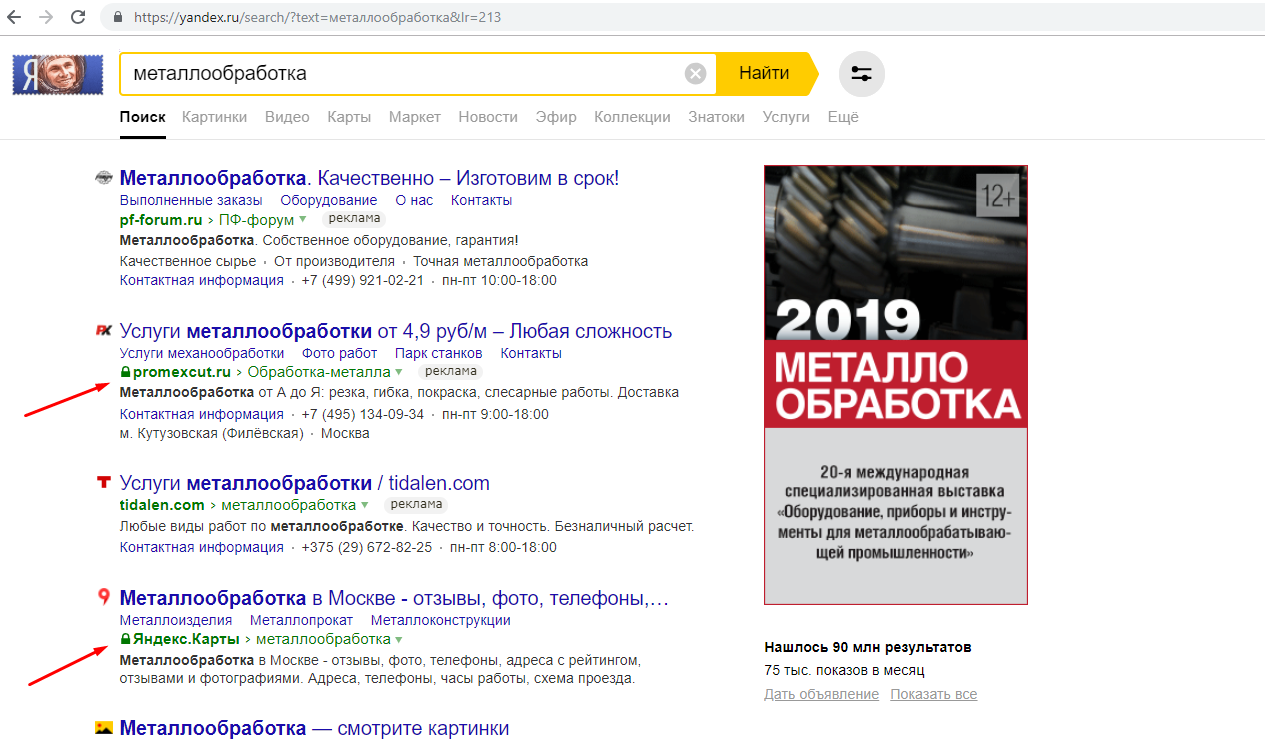Open the Ещё menu
Viewport: 1265px width, 740px height.
coord(843,117)
